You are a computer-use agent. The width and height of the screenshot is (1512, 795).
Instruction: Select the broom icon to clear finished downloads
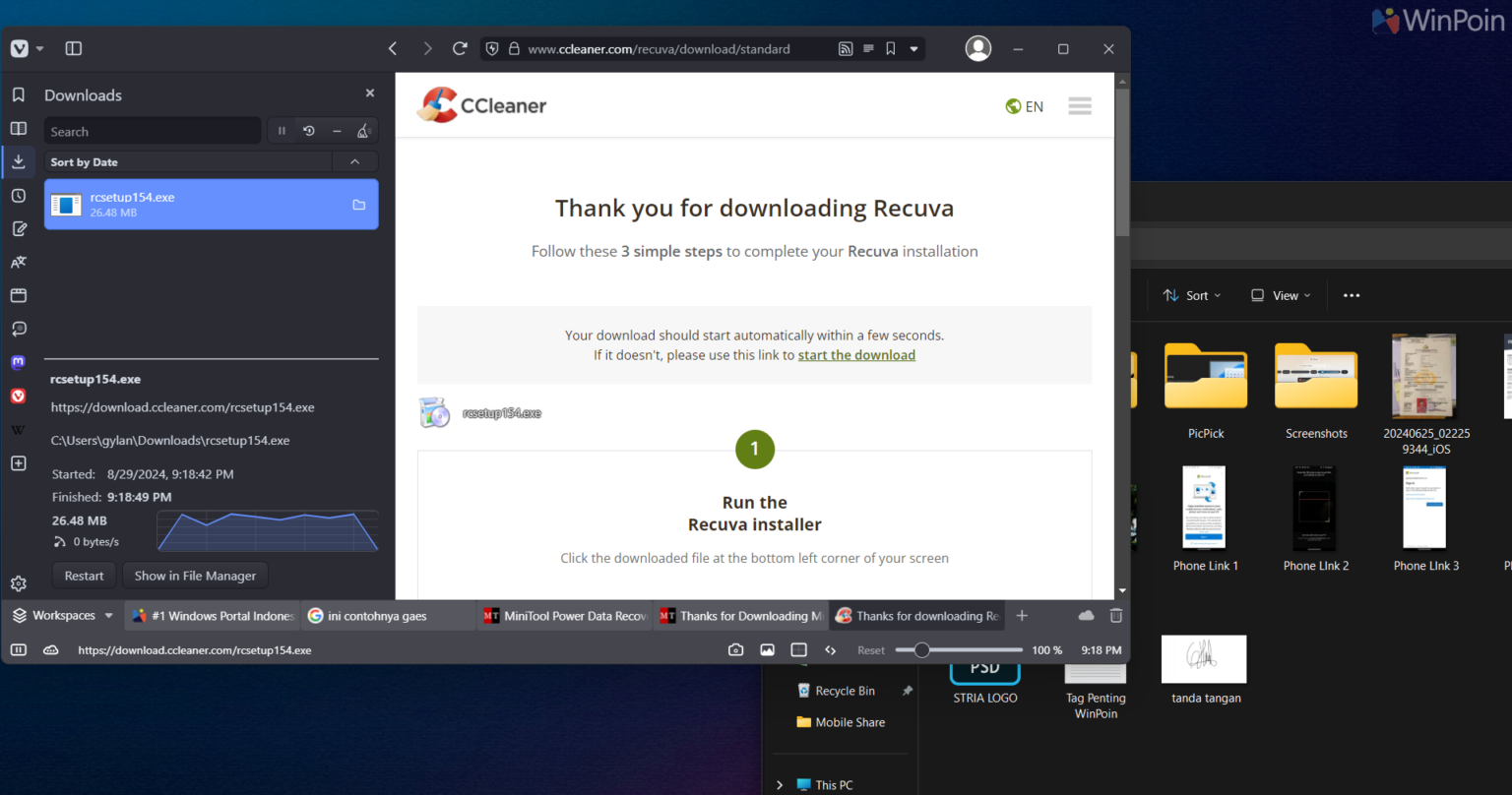pyautogui.click(x=362, y=130)
